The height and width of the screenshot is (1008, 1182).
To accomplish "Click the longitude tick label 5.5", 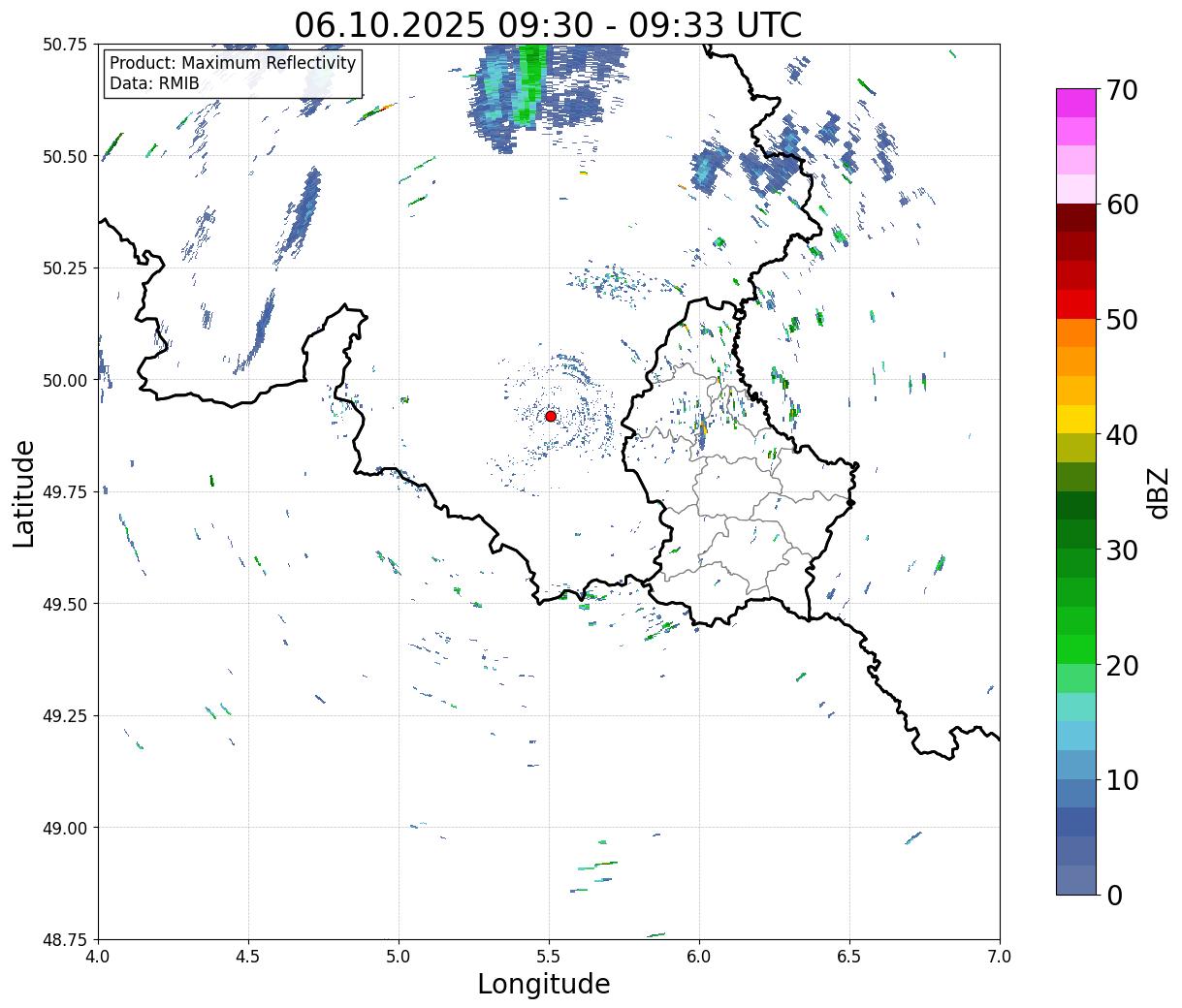I will click(x=549, y=957).
